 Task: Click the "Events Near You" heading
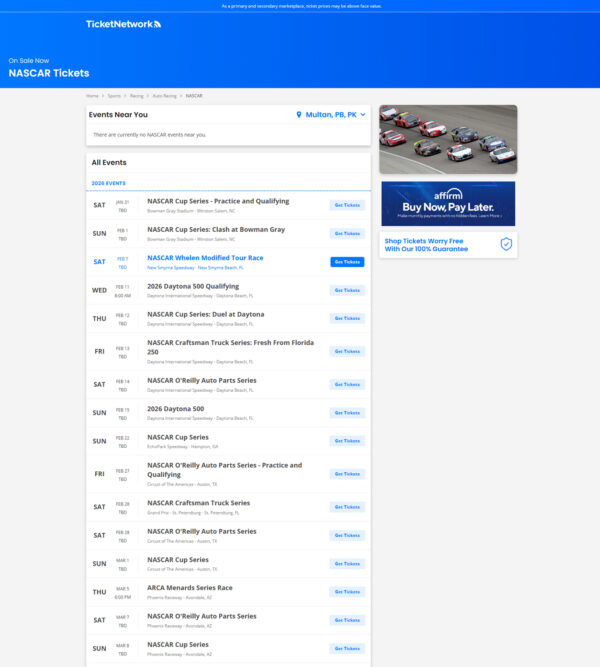click(118, 115)
